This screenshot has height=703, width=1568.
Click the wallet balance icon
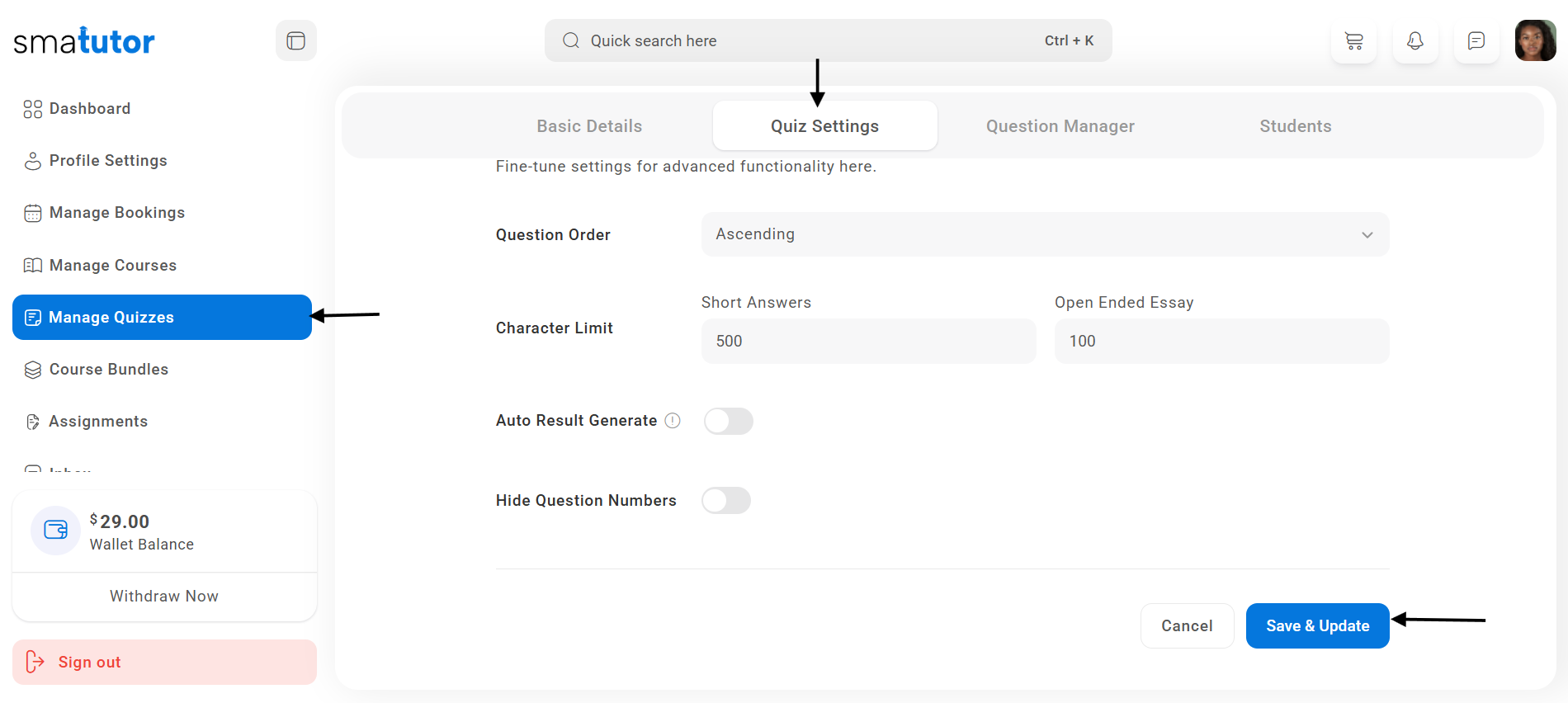tap(55, 530)
